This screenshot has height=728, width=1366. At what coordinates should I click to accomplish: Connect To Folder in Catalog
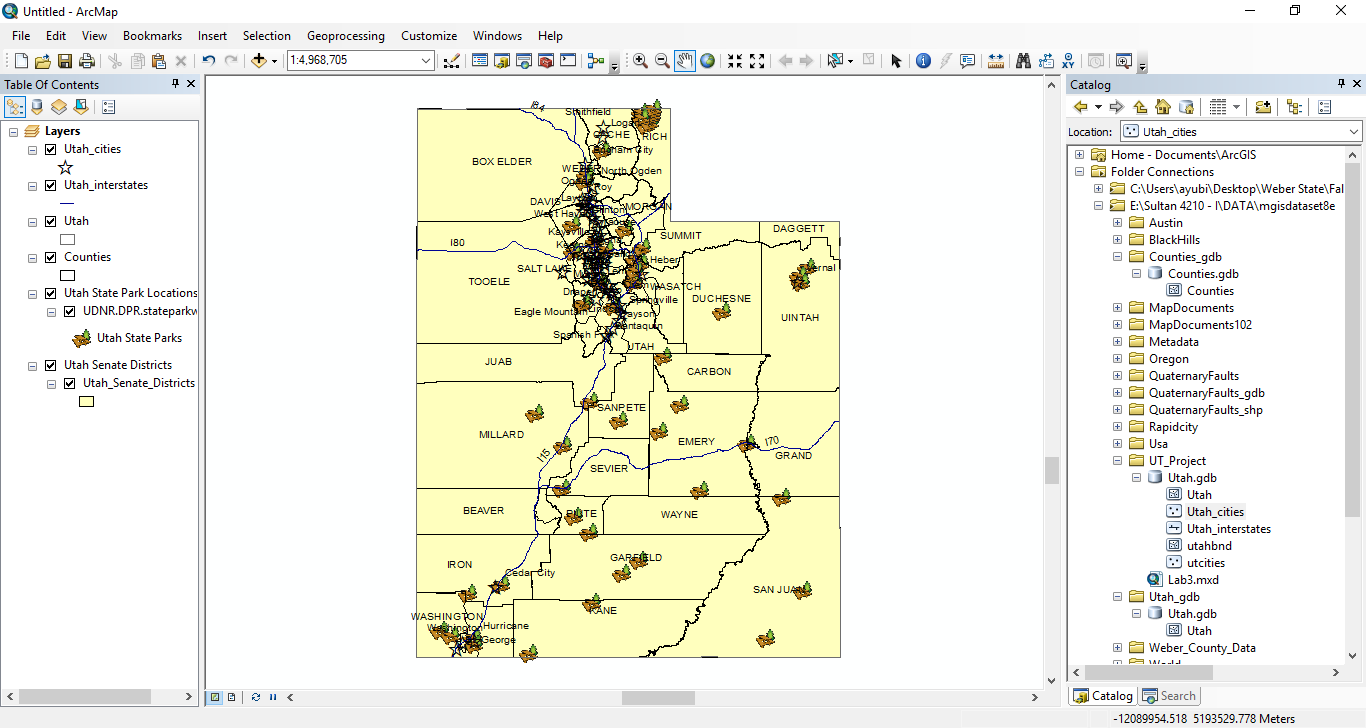pyautogui.click(x=1263, y=107)
